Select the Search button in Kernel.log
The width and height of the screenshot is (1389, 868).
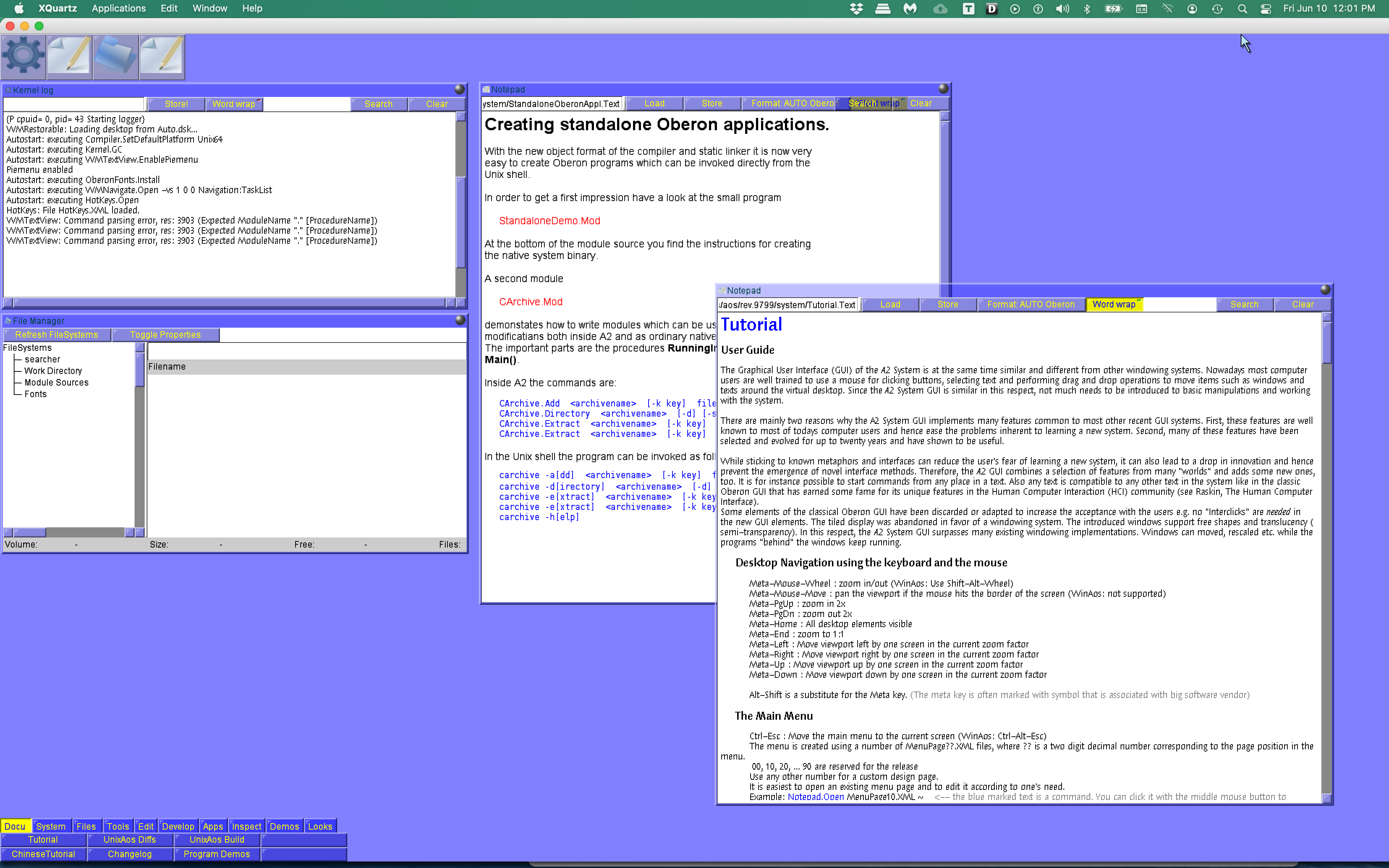coord(378,104)
